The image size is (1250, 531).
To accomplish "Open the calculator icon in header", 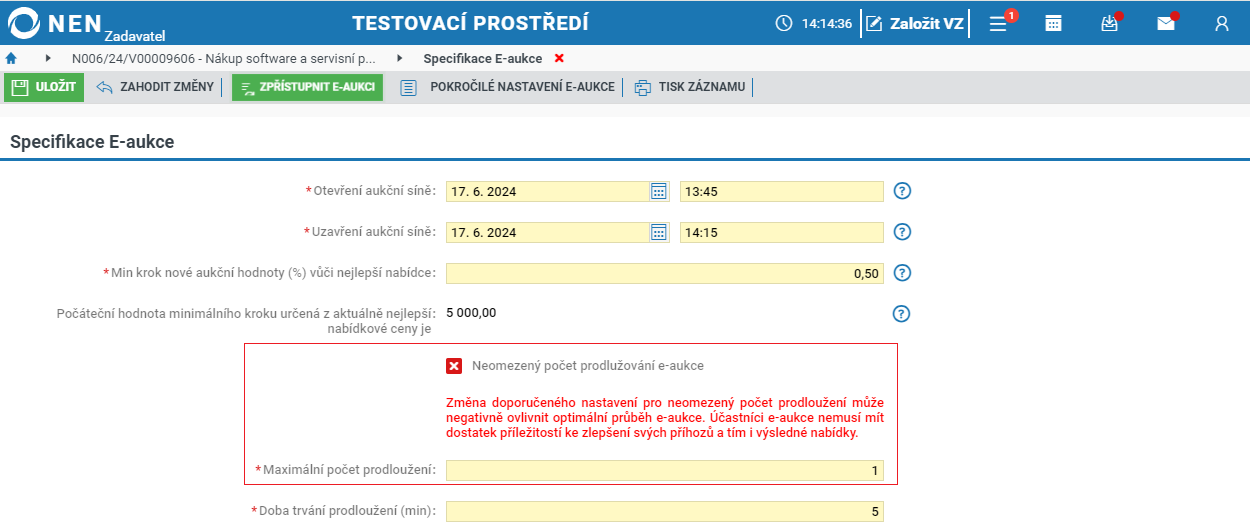I will [x=1053, y=24].
